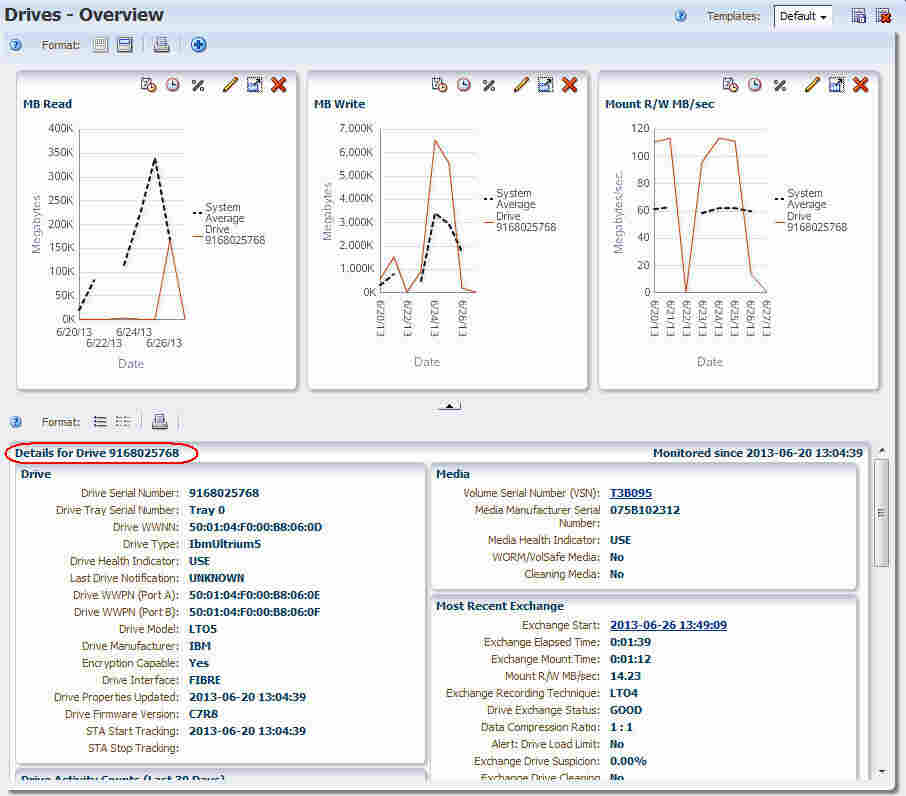
Task: Select the wide graph layout format
Action: (x=125, y=44)
